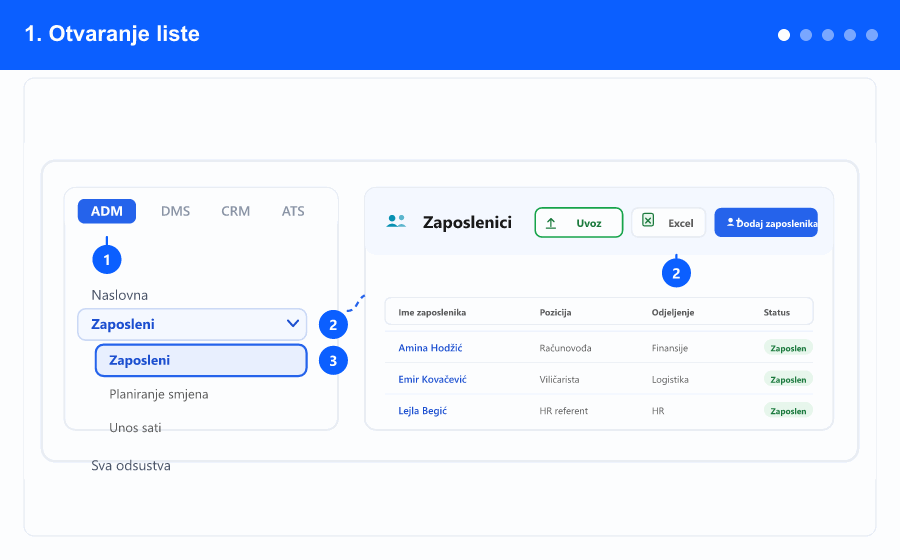The height and width of the screenshot is (560, 900).
Task: Click the Računovođa position cell
Action: tap(565, 348)
